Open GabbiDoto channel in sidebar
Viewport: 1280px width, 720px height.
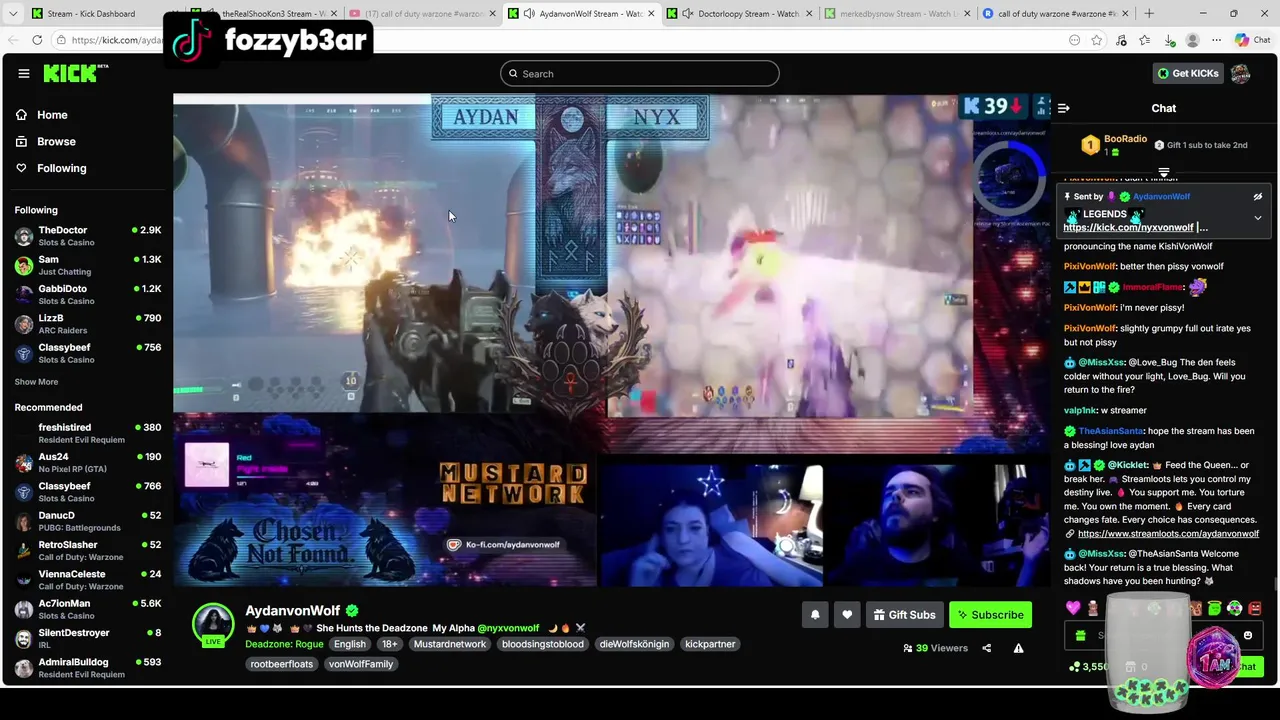pyautogui.click(x=88, y=294)
